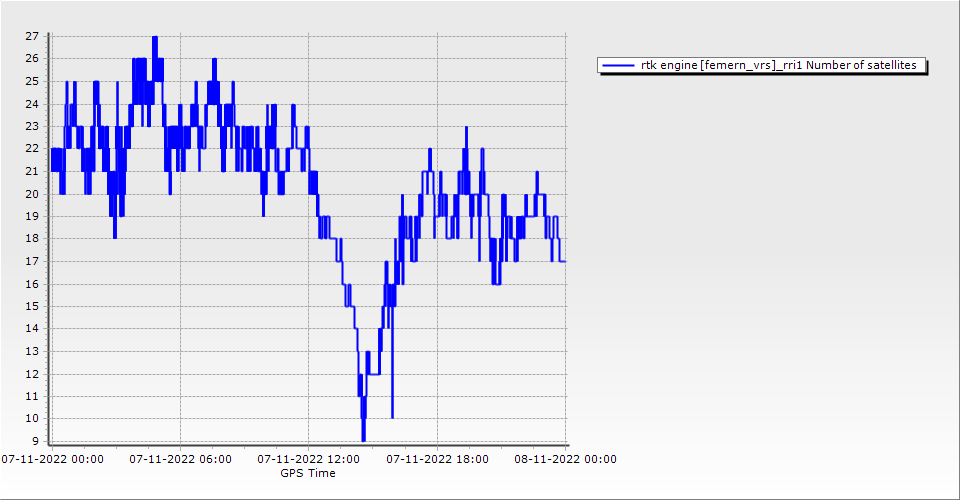Click the 22 label on the y-axis
Image resolution: width=960 pixels, height=500 pixels.
[31, 149]
